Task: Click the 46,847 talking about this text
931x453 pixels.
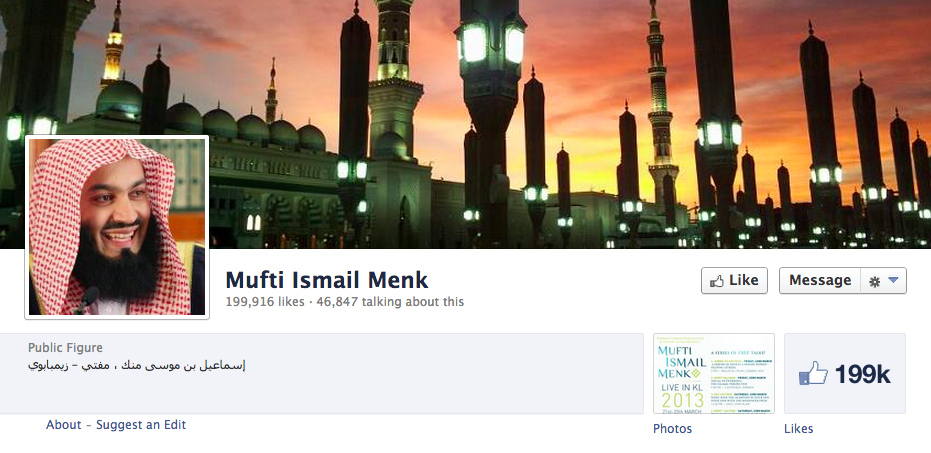Action: (390, 302)
